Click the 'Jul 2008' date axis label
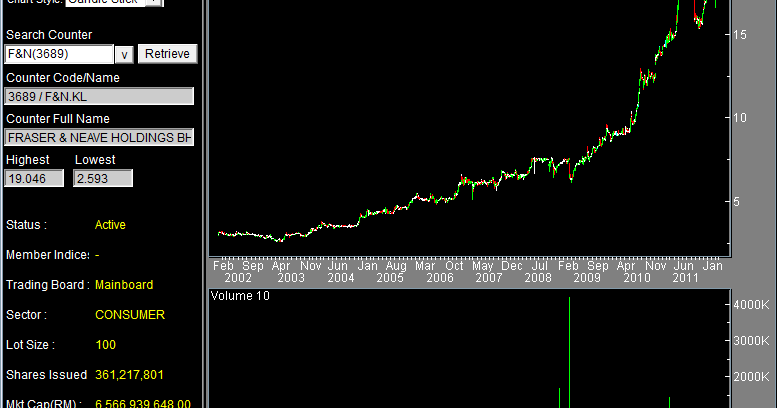777x408 pixels. (x=538, y=272)
